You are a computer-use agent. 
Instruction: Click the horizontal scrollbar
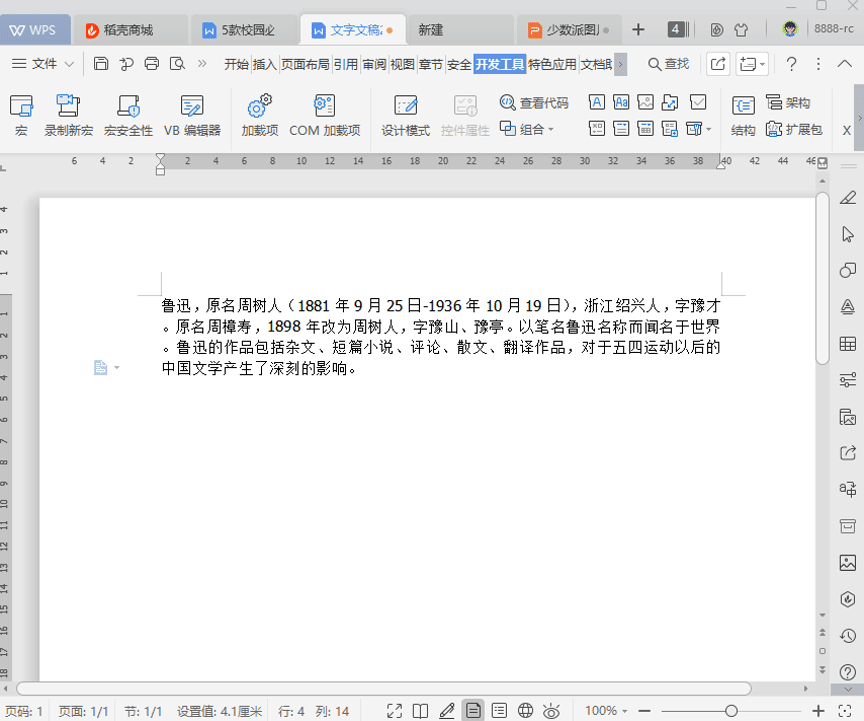384,688
